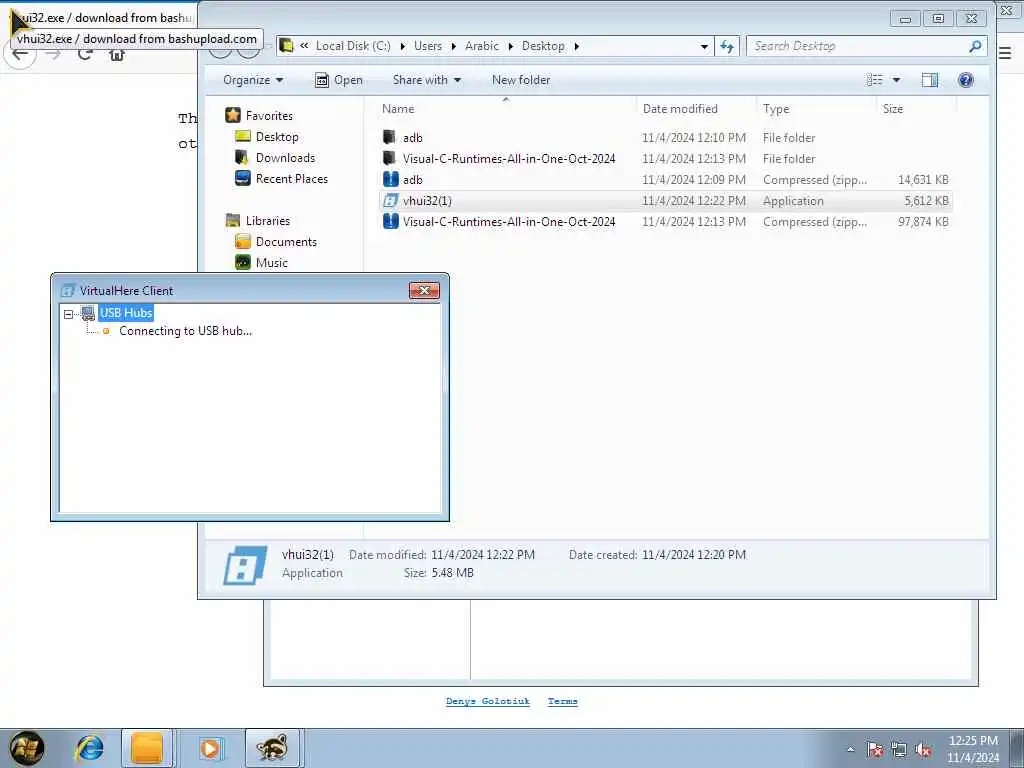Click the Favorites star icon
The width and height of the screenshot is (1024, 768).
pyautogui.click(x=233, y=115)
